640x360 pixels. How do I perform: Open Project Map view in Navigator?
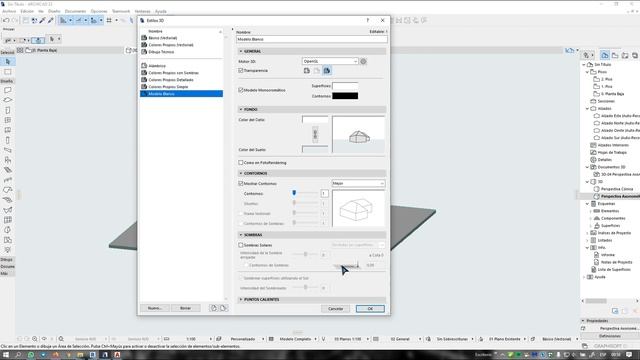point(605,55)
